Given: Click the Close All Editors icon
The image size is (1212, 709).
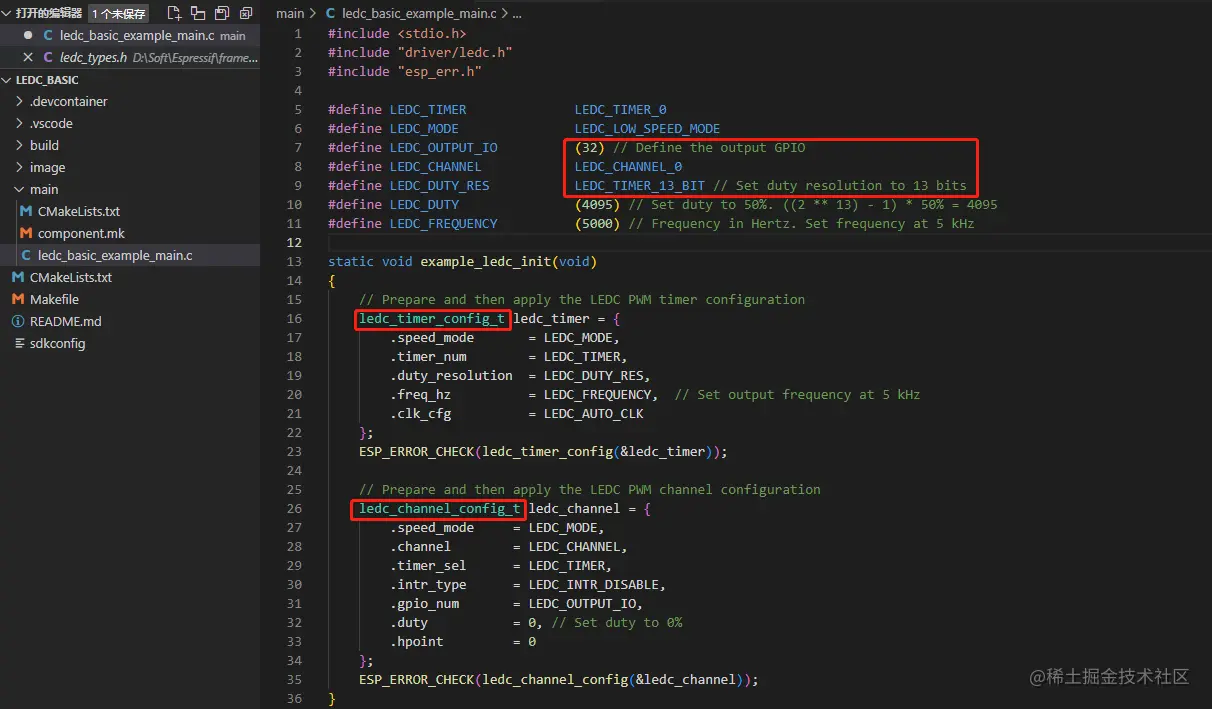Looking at the screenshot, I should click(246, 13).
